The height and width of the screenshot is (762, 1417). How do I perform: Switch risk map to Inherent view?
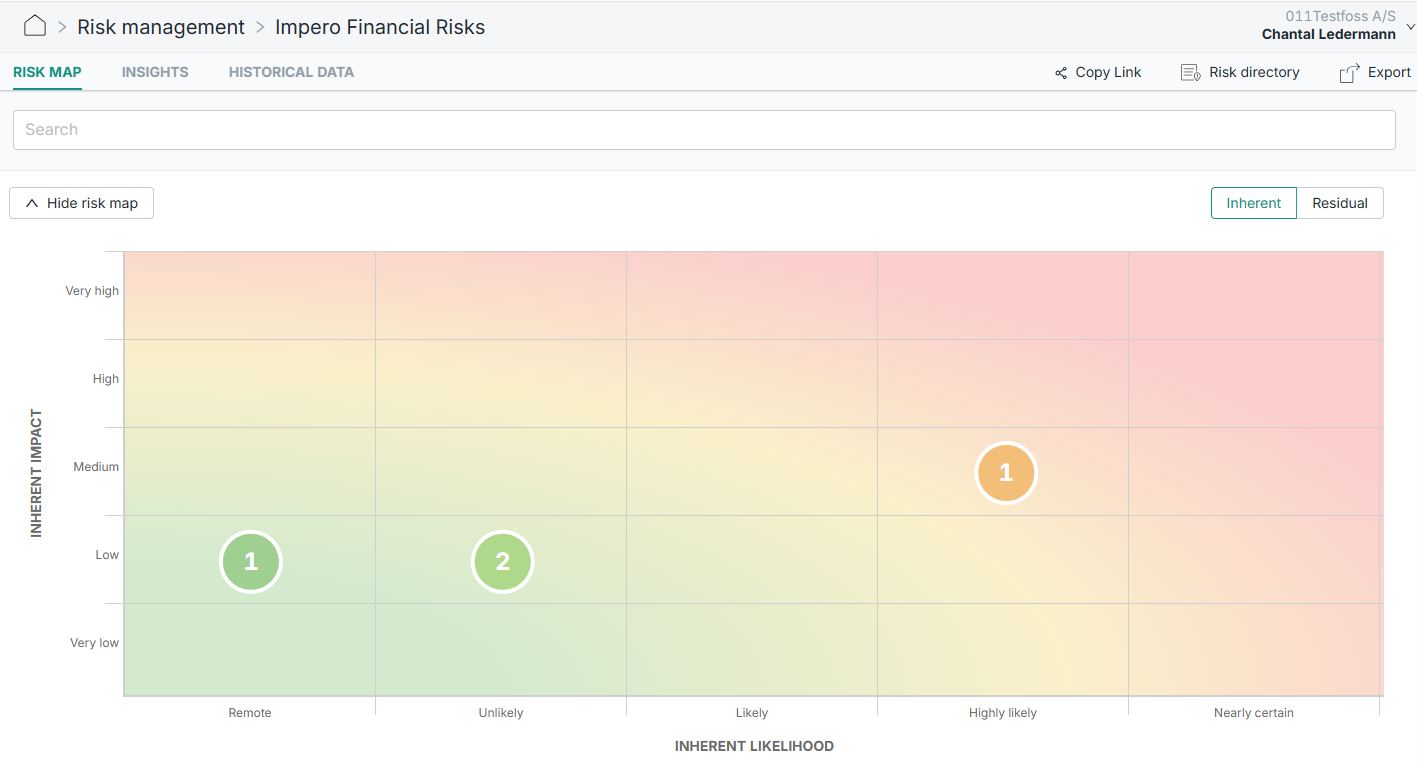tap(1253, 203)
